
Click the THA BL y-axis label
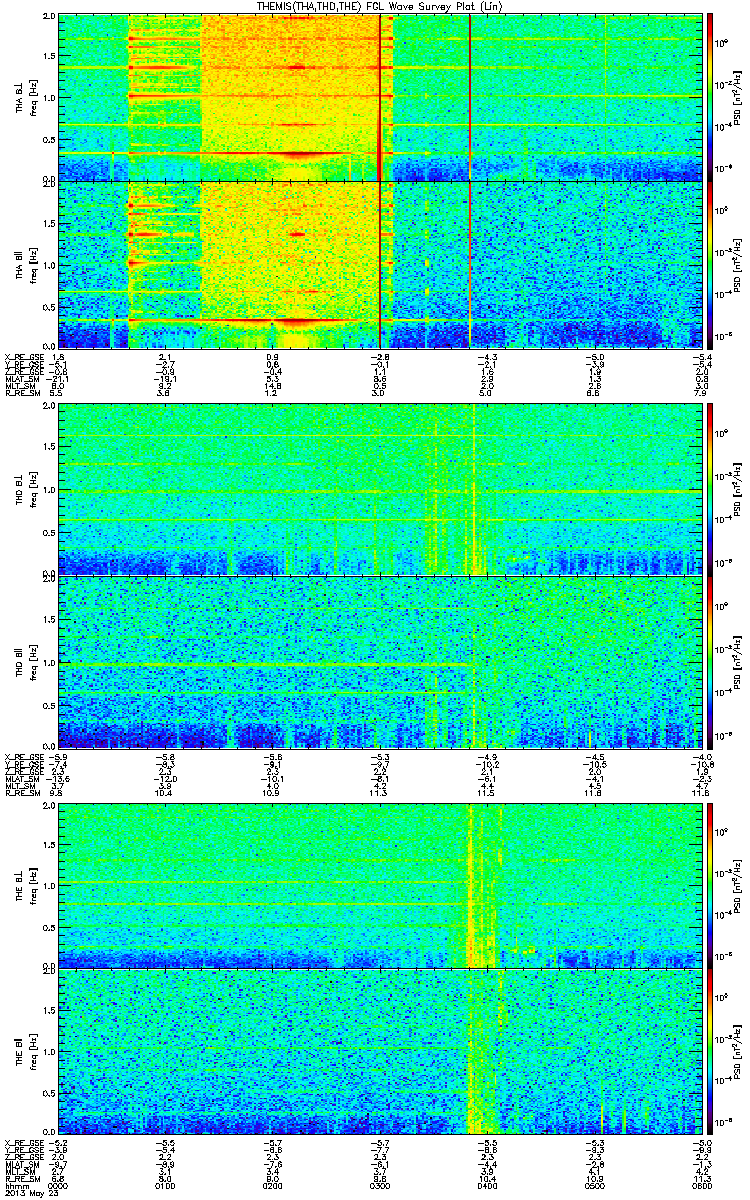pyautogui.click(x=19, y=97)
